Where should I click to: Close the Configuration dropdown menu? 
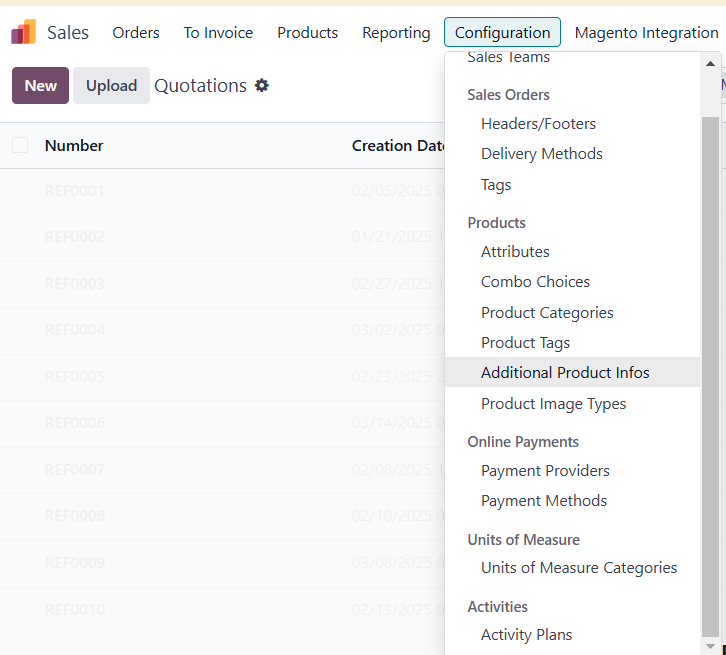502,33
